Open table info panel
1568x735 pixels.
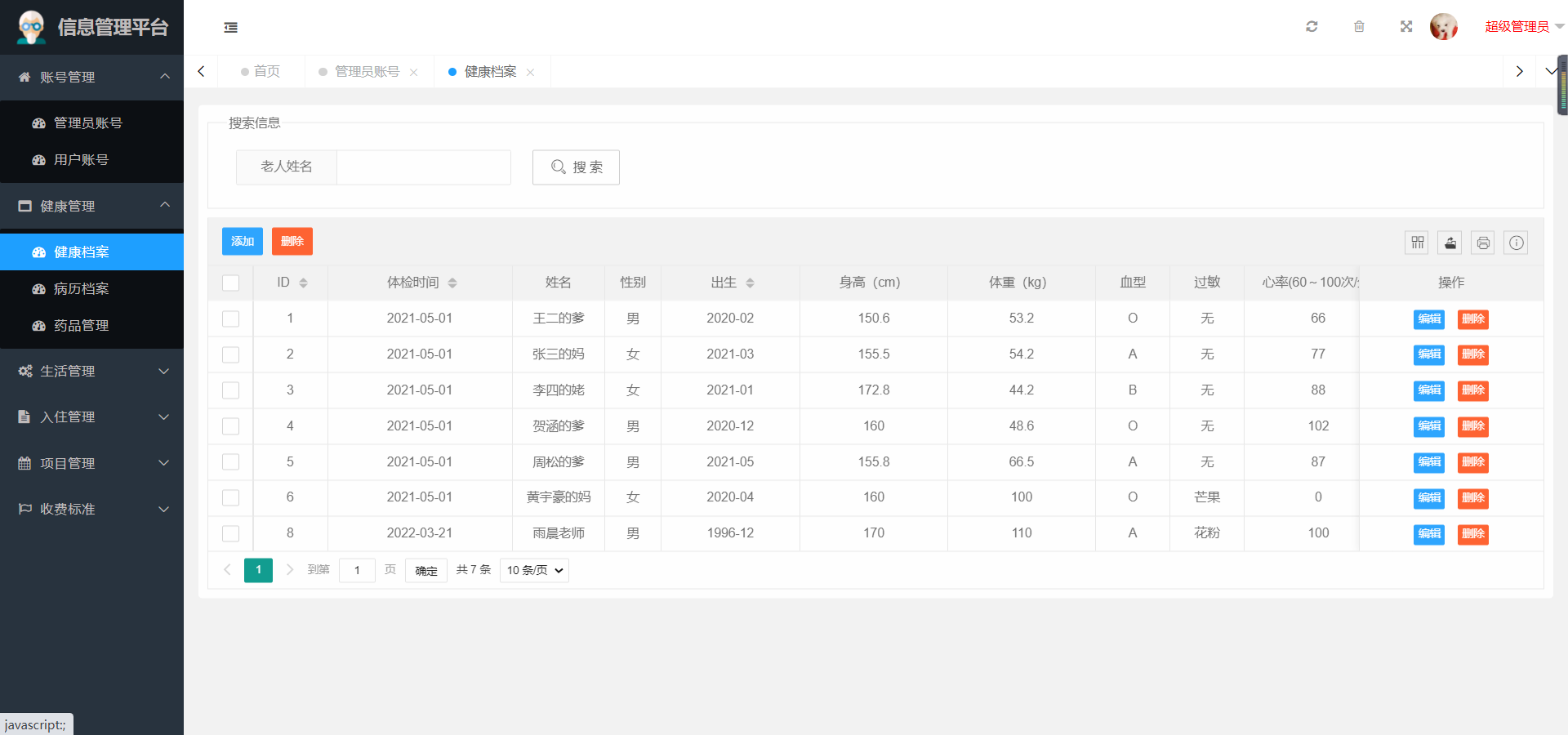[x=1516, y=243]
